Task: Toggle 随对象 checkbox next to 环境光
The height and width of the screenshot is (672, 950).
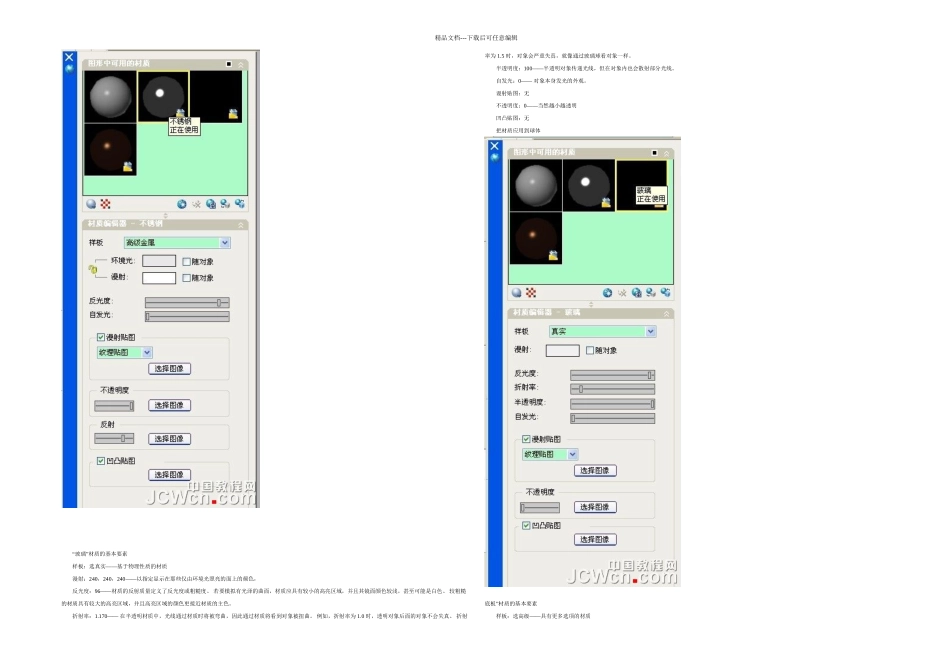Action: coord(187,262)
